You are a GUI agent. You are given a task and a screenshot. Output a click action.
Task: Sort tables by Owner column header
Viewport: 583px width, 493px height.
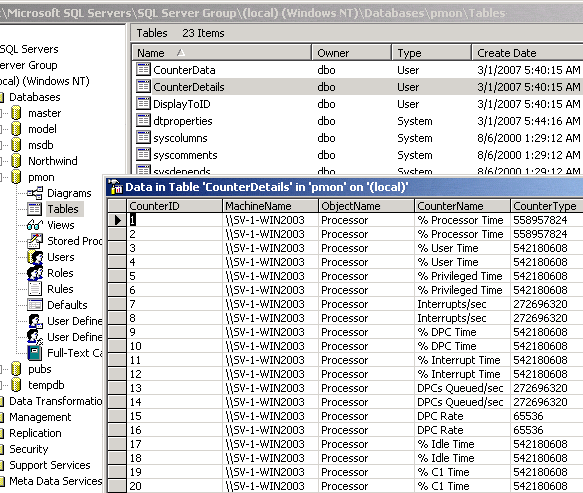[x=351, y=53]
